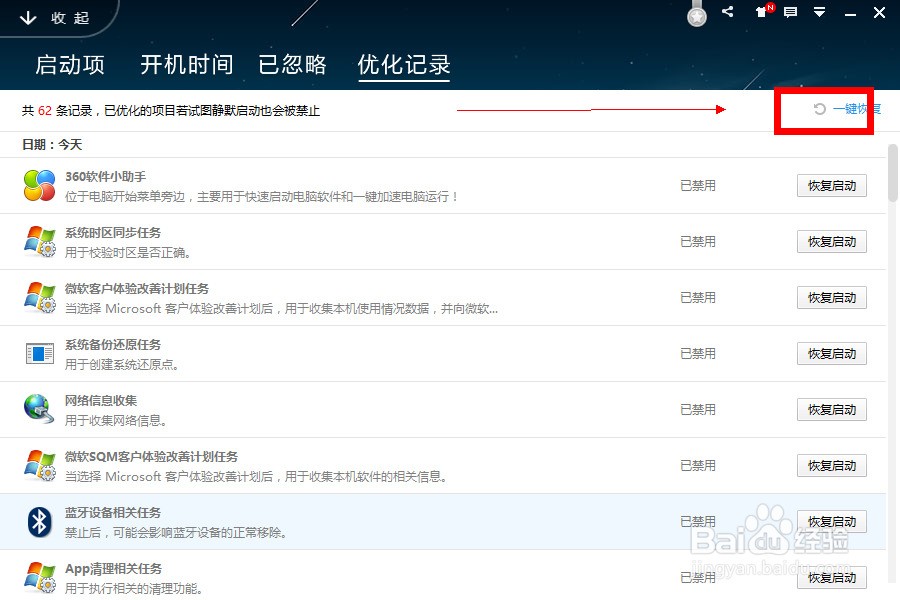Image resolution: width=900 pixels, height=600 pixels.
Task: Click the Windows flag icon for 微软SQM客户体验改善计划任务
Action: pos(40,465)
